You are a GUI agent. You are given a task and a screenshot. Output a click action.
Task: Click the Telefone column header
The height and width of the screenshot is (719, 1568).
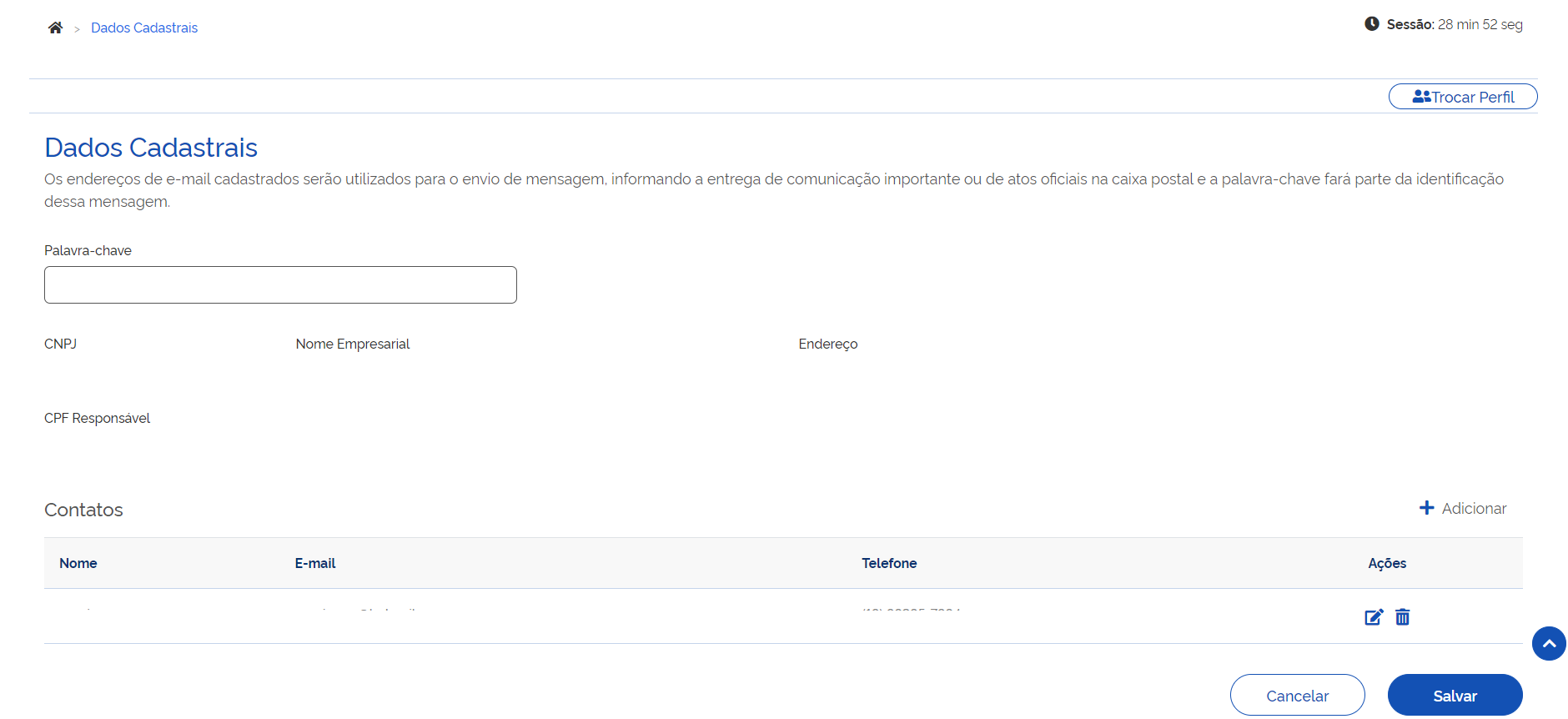889,563
